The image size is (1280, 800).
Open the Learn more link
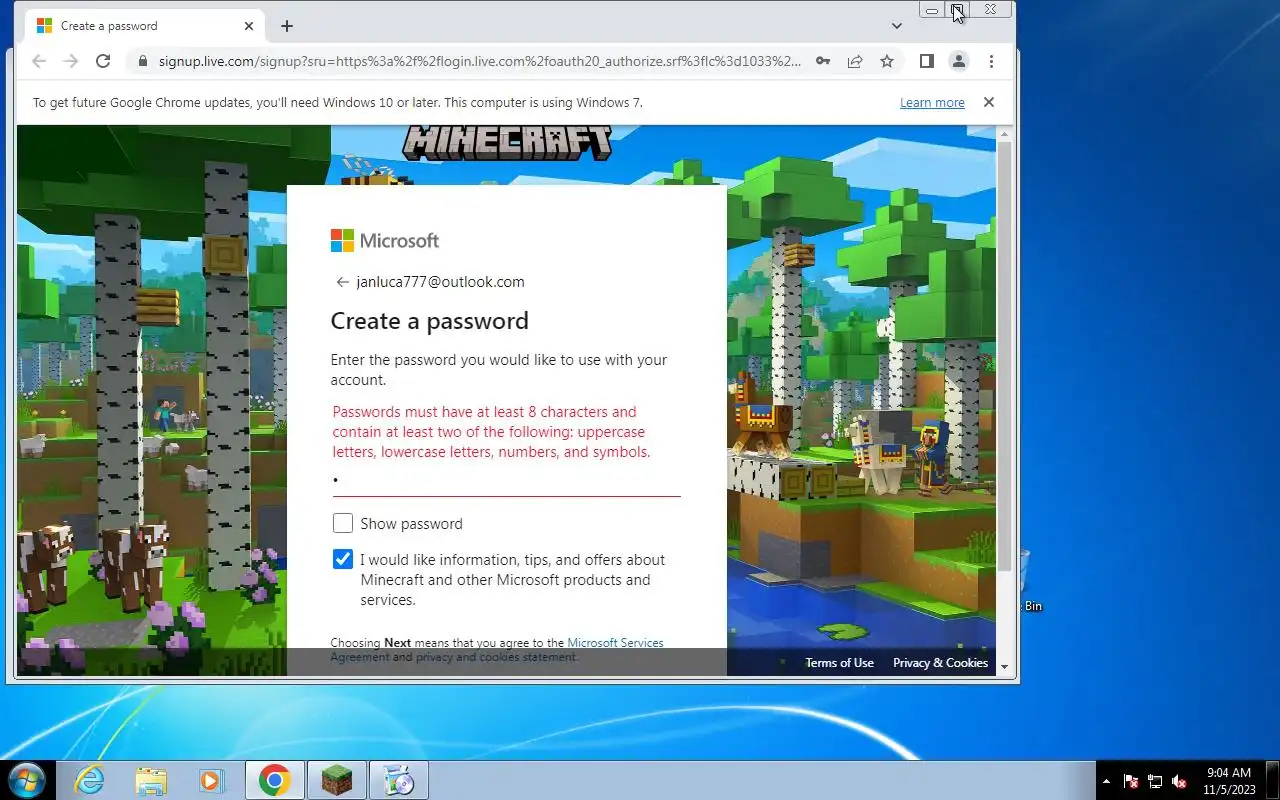pyautogui.click(x=932, y=102)
